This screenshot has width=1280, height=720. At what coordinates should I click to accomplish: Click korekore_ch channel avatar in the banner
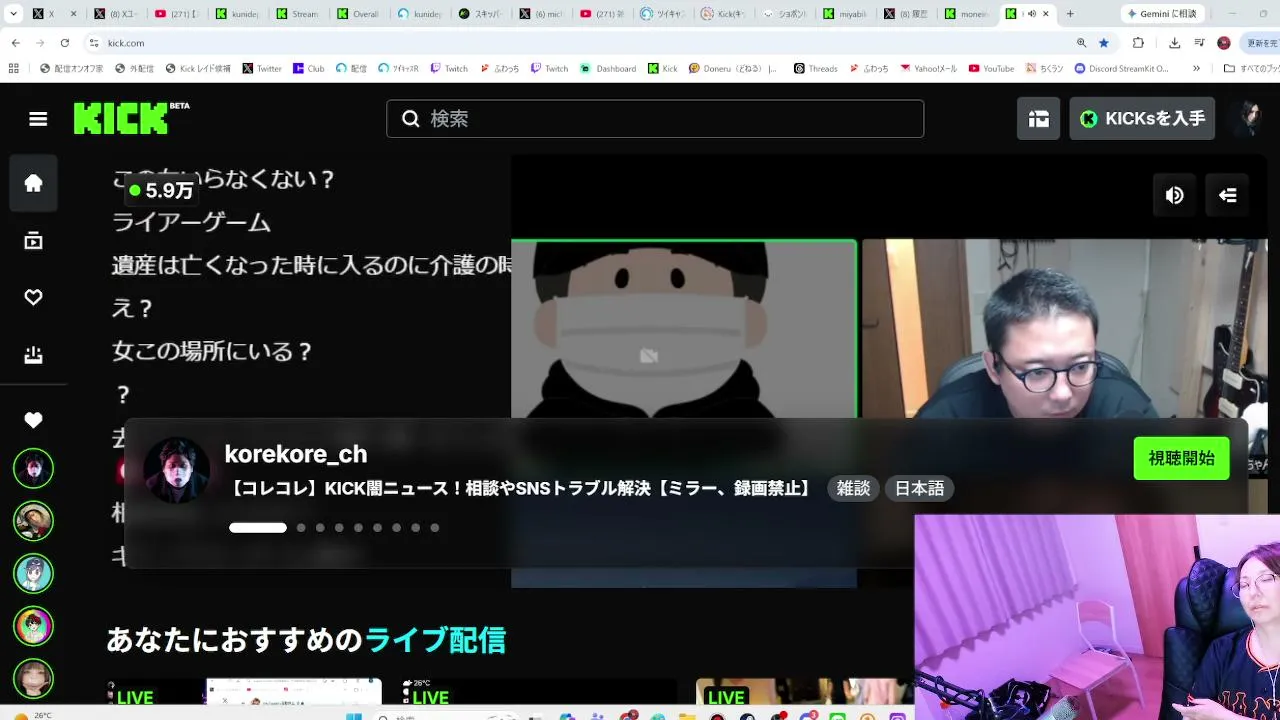[177, 470]
